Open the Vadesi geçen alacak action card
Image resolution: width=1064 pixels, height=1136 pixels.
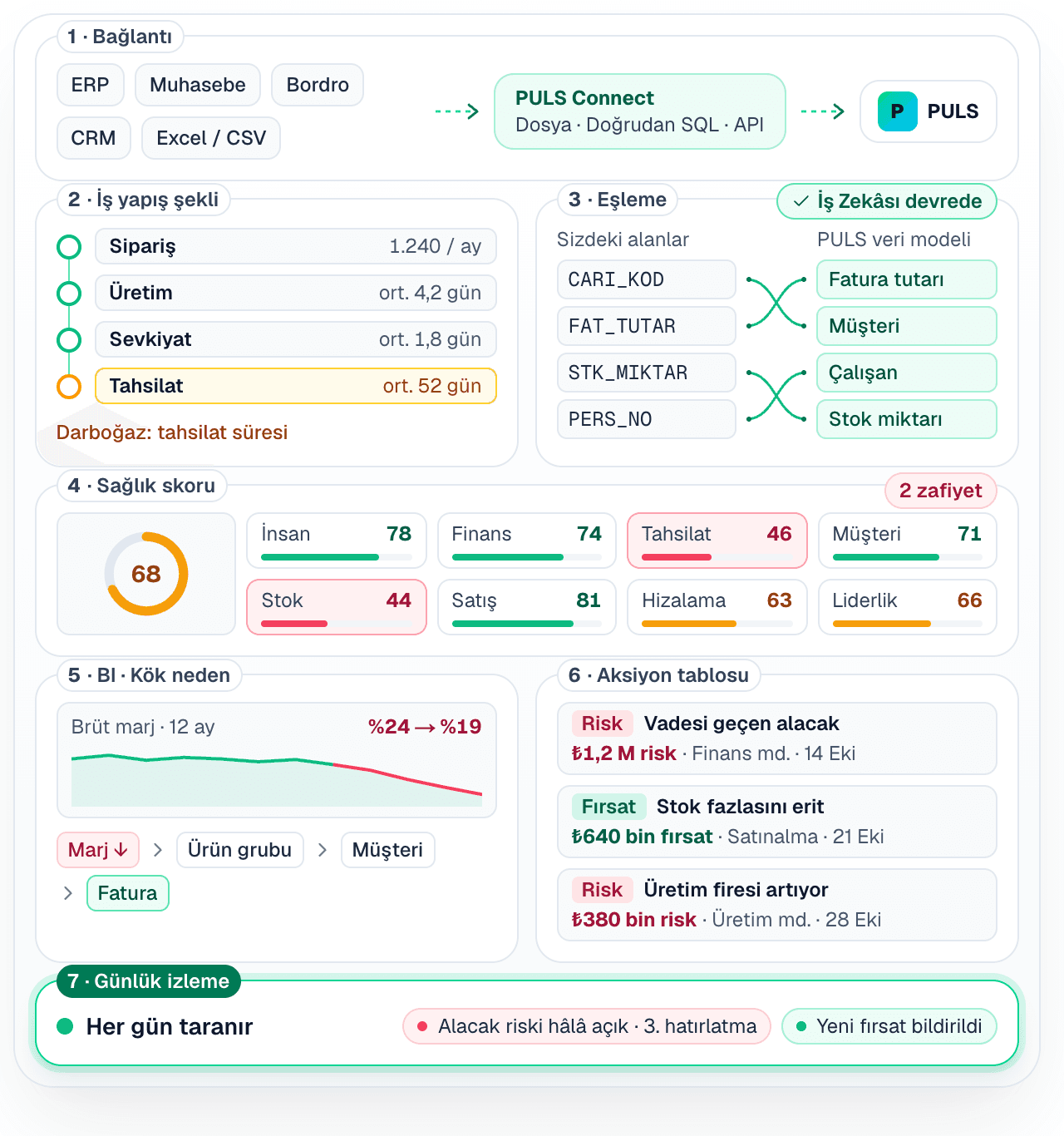(777, 738)
